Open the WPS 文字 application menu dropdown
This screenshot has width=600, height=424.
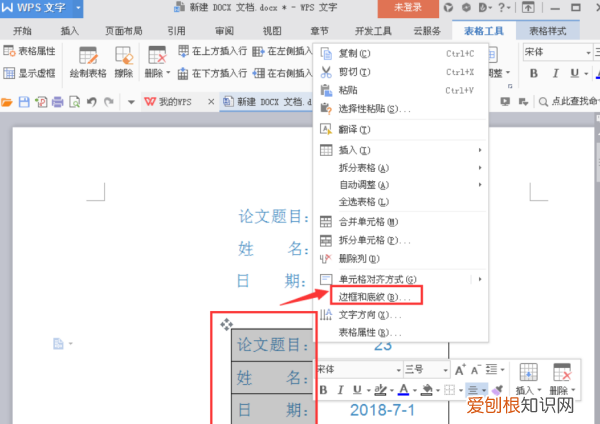pos(78,8)
